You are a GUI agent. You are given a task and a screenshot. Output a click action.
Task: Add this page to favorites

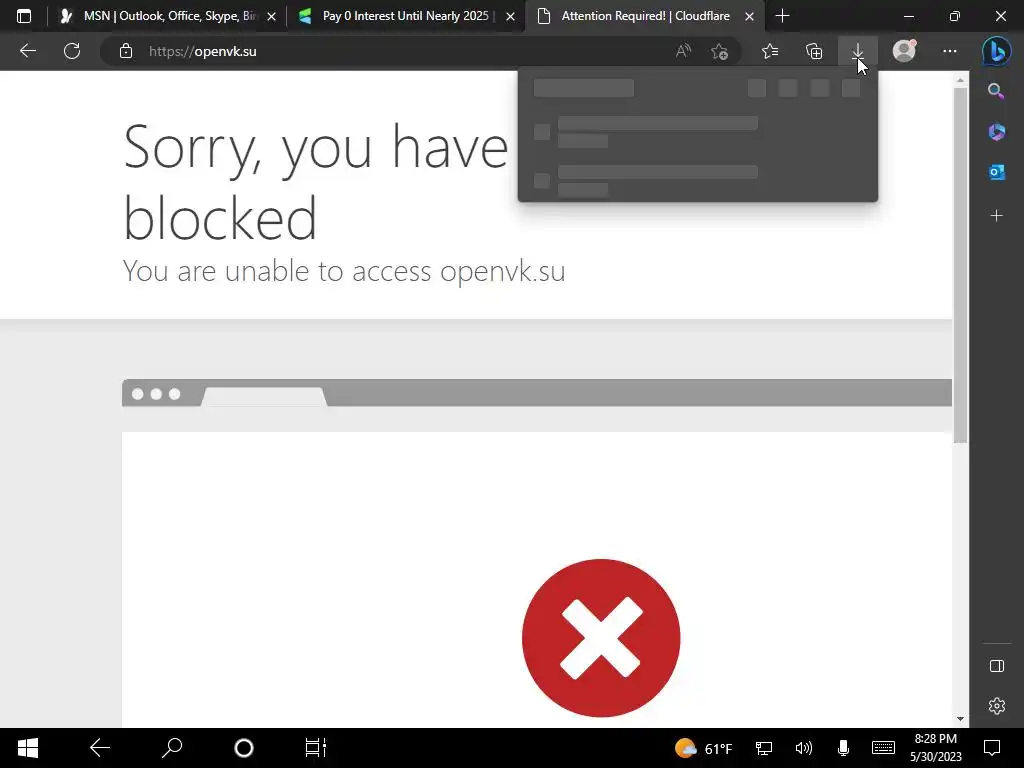(719, 52)
